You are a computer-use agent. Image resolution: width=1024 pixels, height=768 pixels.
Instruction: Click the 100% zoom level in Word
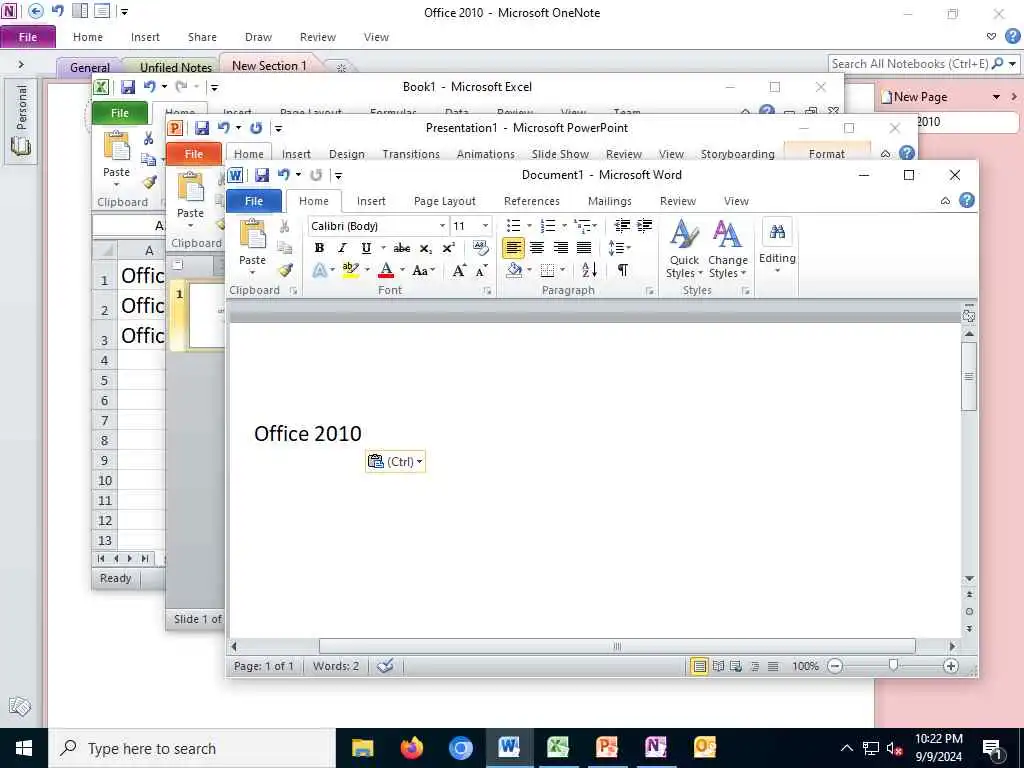[x=805, y=666]
